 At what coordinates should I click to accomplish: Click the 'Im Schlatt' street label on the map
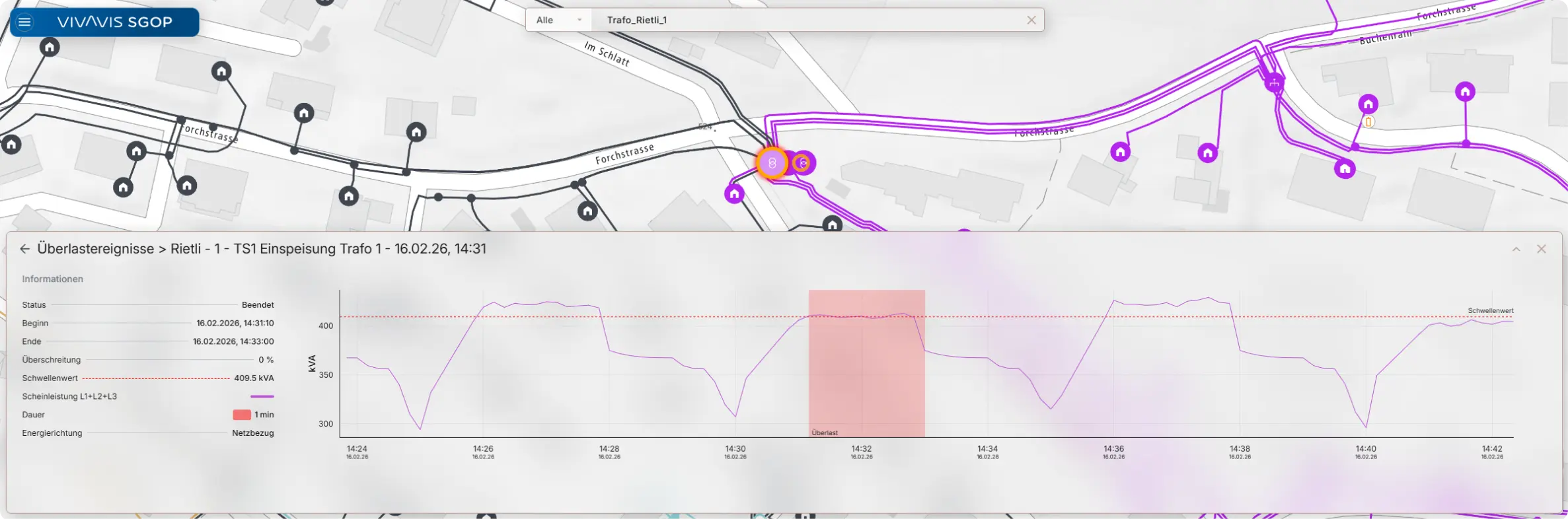(x=607, y=53)
